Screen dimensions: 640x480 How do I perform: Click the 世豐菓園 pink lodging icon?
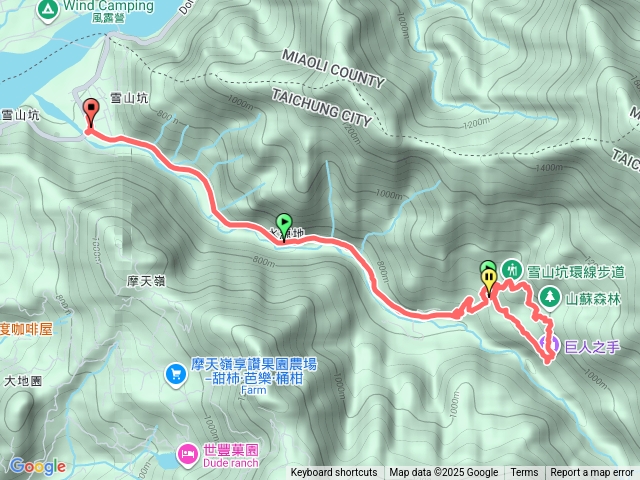(188, 455)
